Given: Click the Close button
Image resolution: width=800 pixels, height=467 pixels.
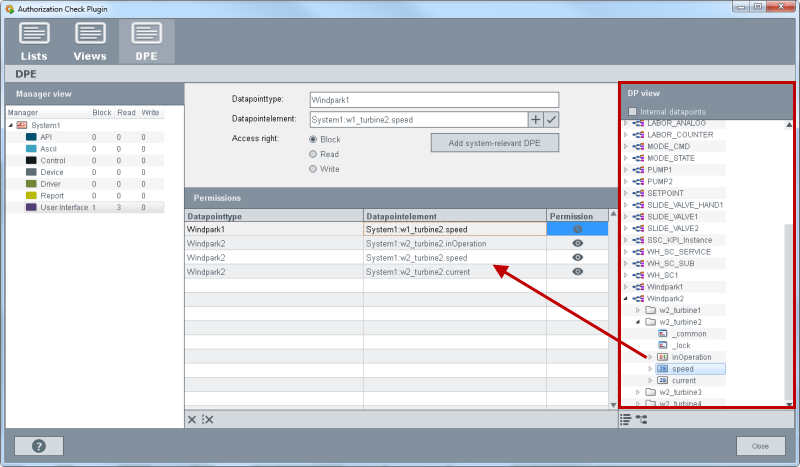Looking at the screenshot, I should click(x=760, y=446).
